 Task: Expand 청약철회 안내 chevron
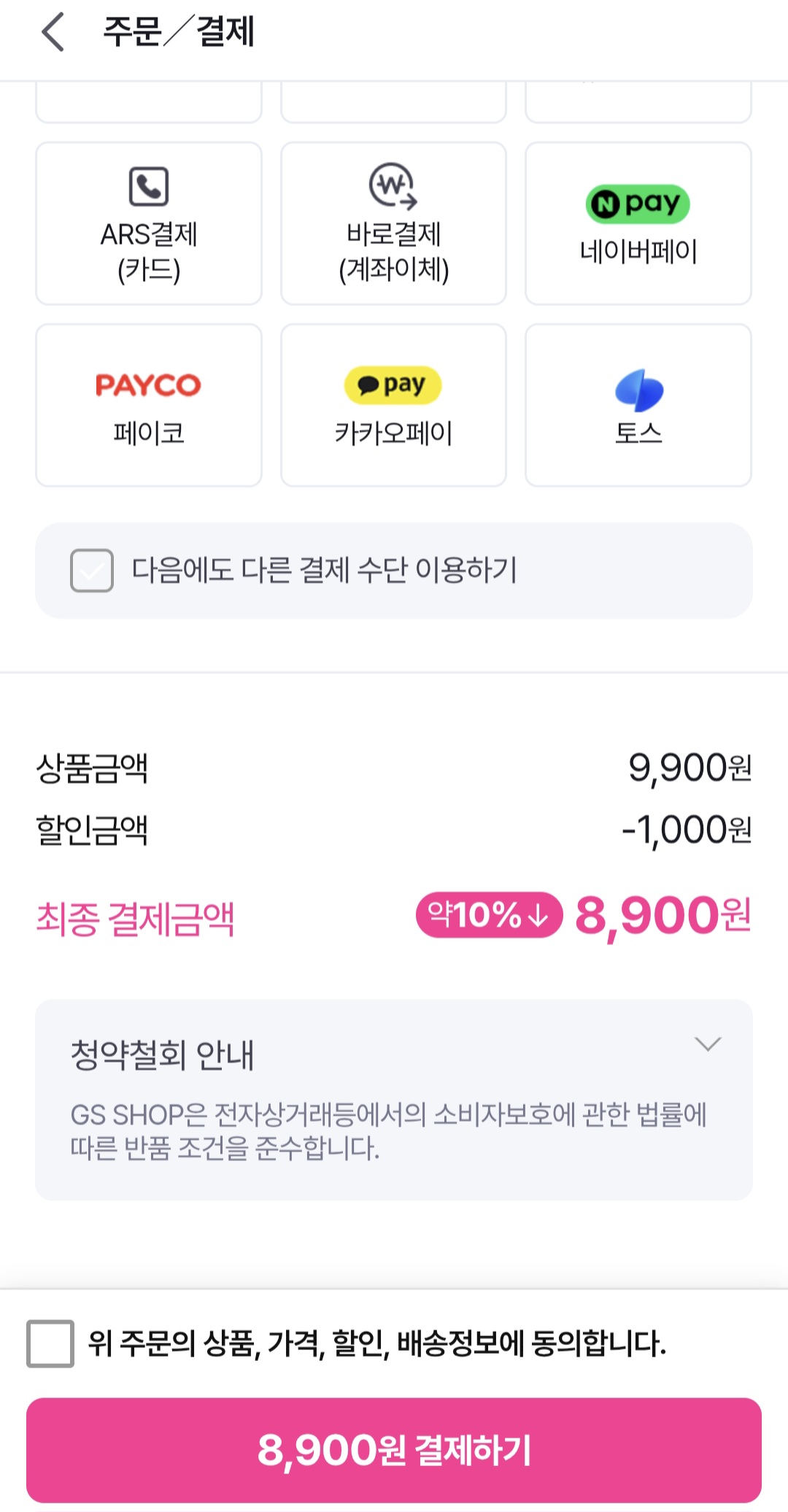tap(708, 1044)
